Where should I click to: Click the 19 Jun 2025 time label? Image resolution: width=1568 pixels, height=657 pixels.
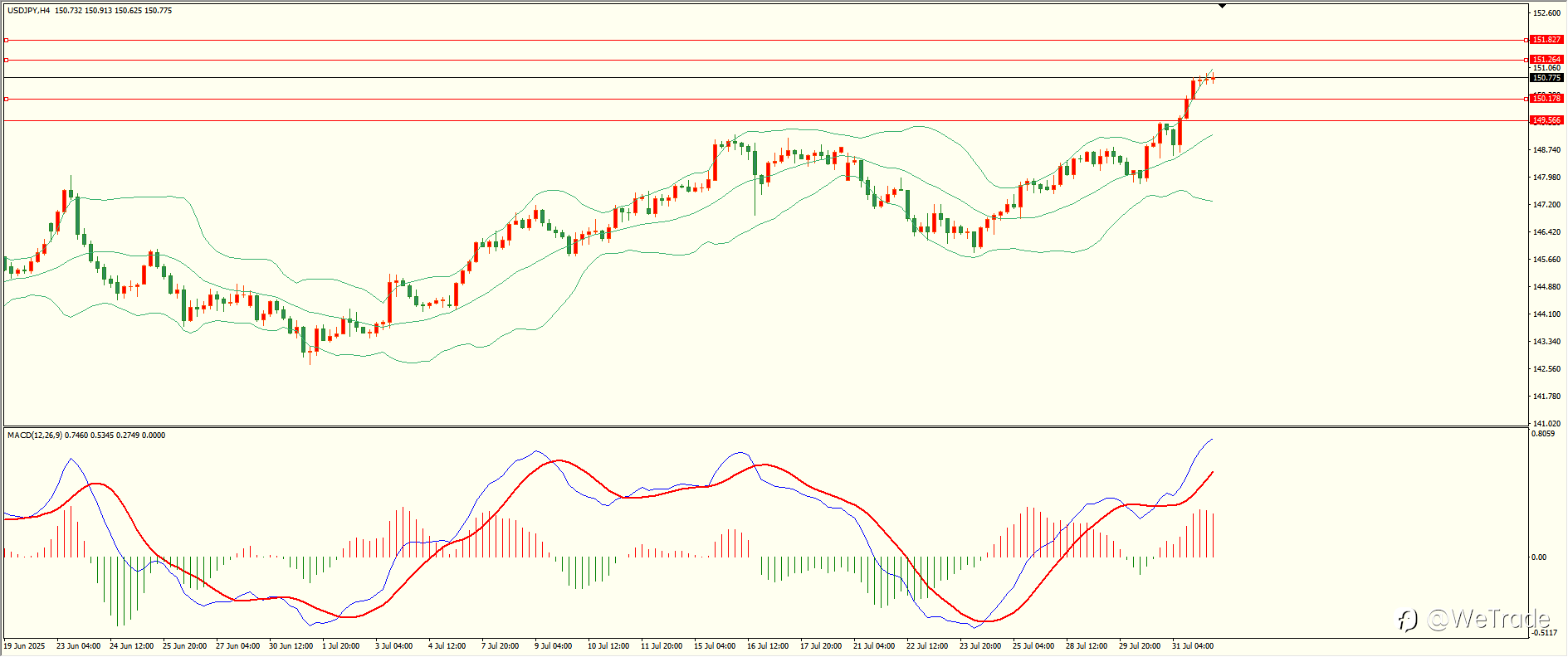click(x=24, y=645)
